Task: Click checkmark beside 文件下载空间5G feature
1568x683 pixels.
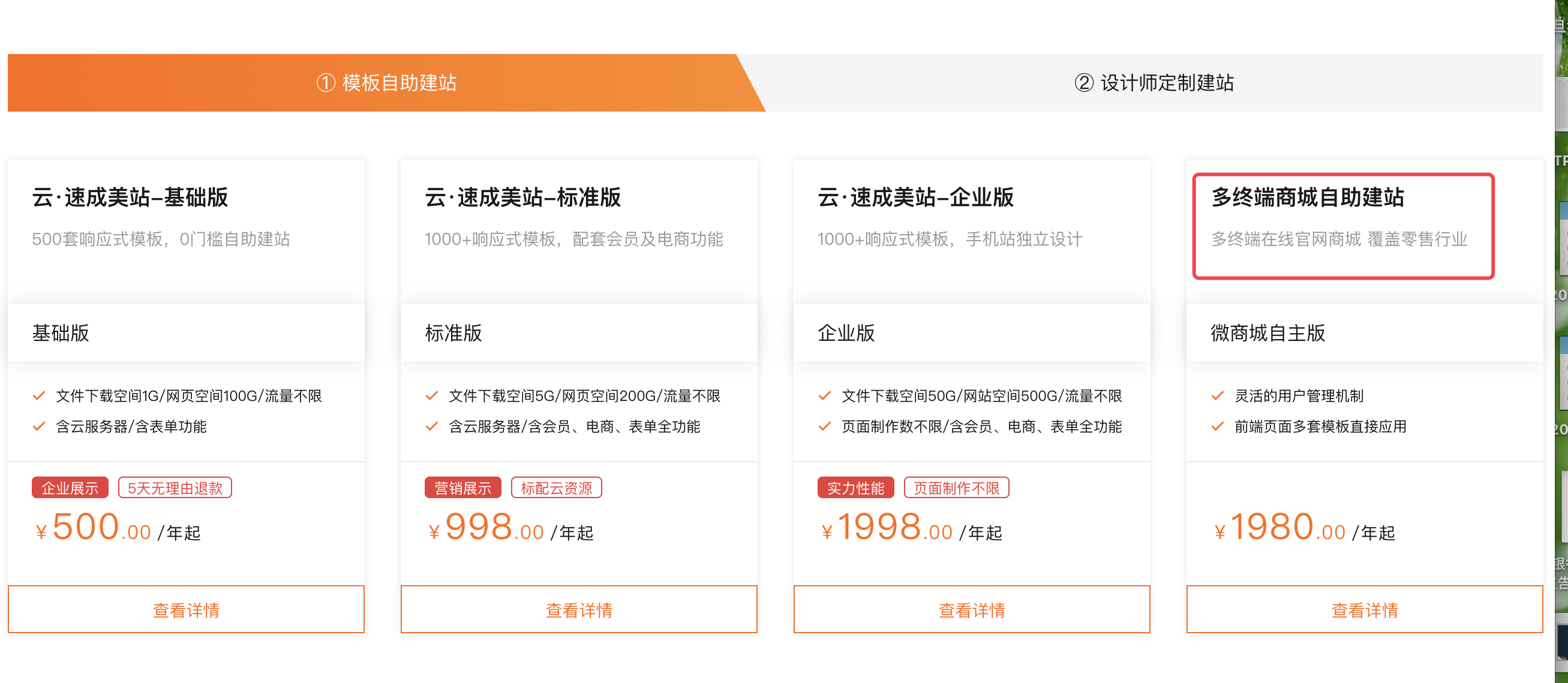Action: [x=431, y=396]
